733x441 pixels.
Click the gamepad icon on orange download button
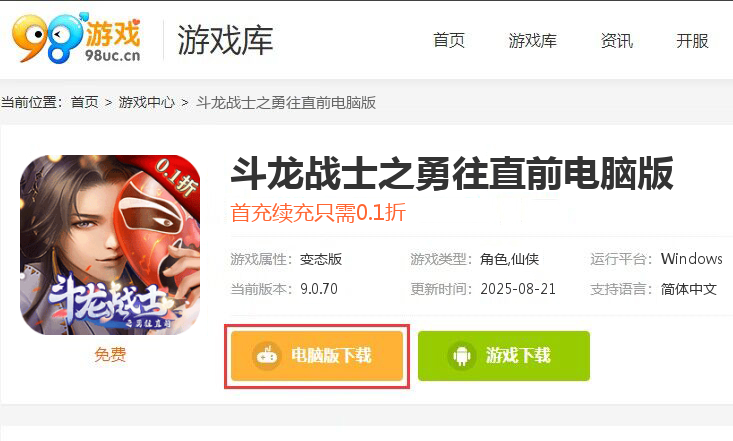[267, 356]
